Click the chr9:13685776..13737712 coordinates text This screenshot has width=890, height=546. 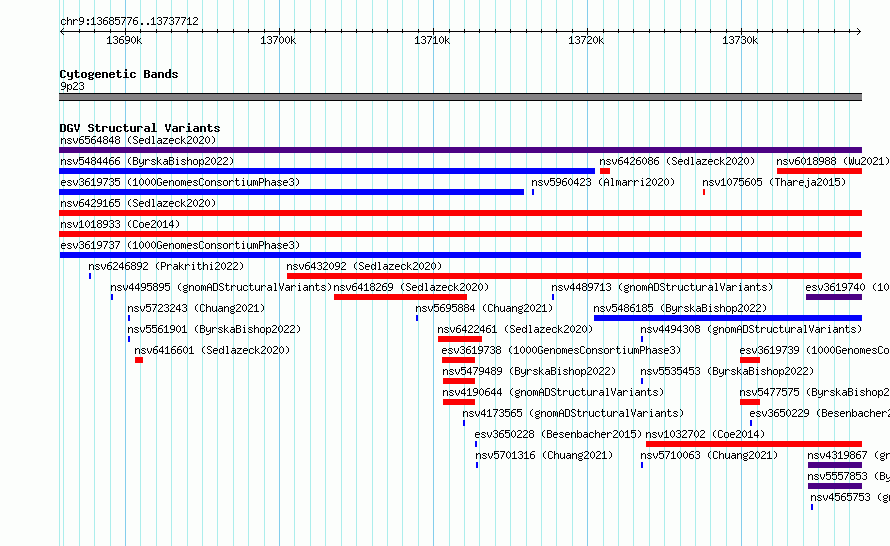(129, 22)
